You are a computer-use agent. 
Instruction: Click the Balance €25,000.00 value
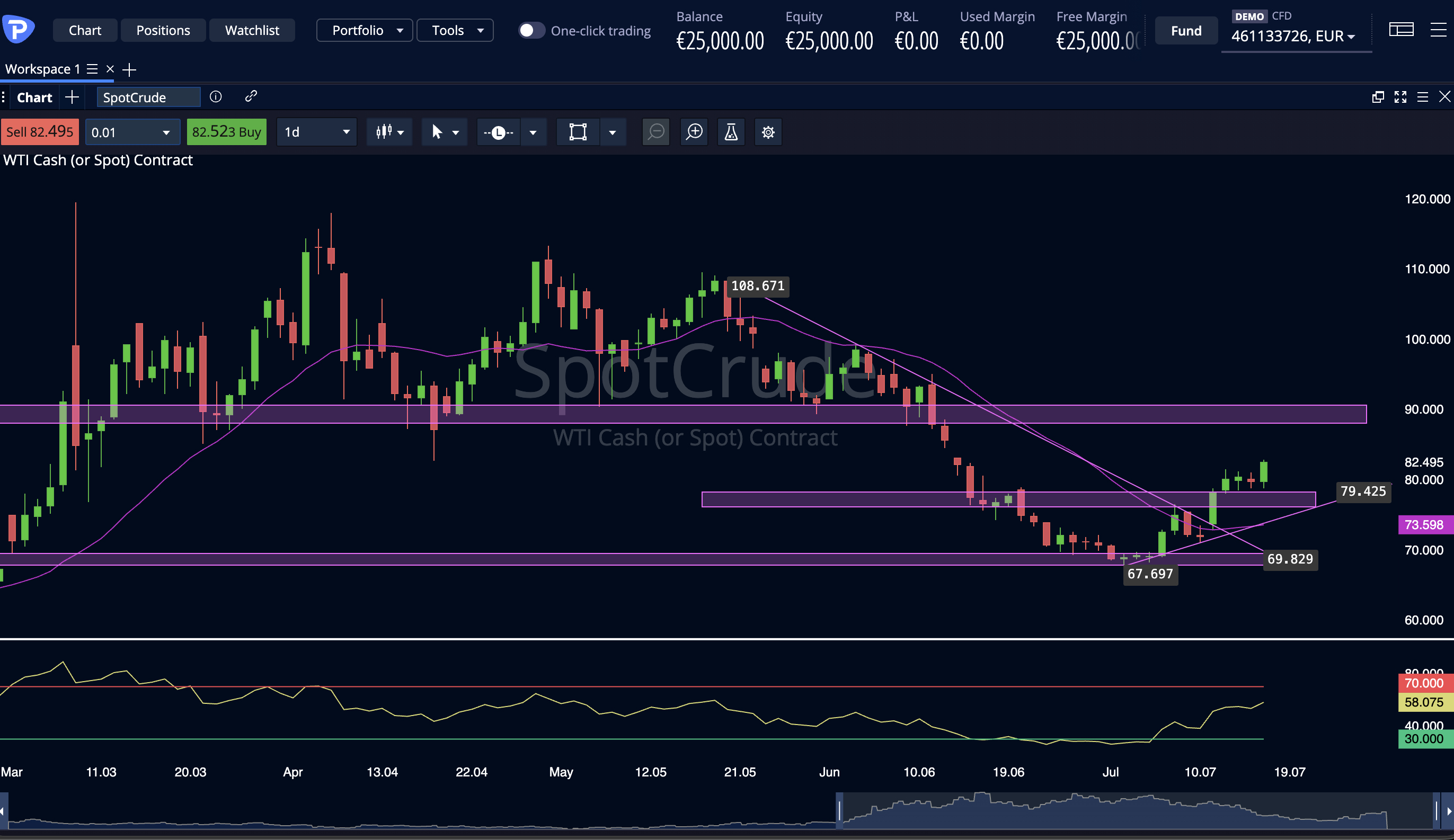pyautogui.click(x=720, y=41)
